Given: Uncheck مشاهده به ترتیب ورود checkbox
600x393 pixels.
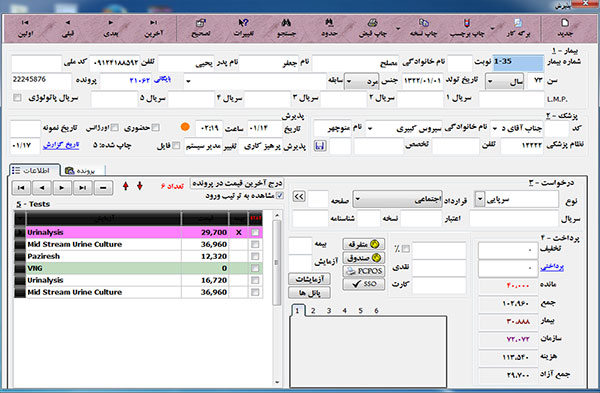Looking at the screenshot, I should (280, 196).
